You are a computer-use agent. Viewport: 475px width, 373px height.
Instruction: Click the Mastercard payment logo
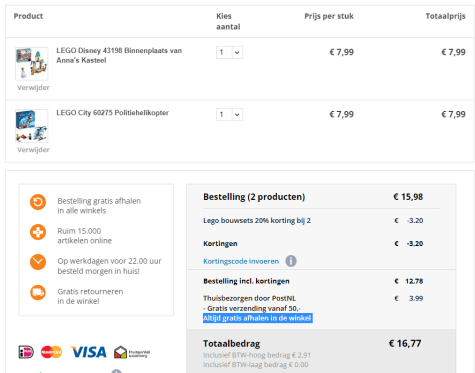coord(51,352)
